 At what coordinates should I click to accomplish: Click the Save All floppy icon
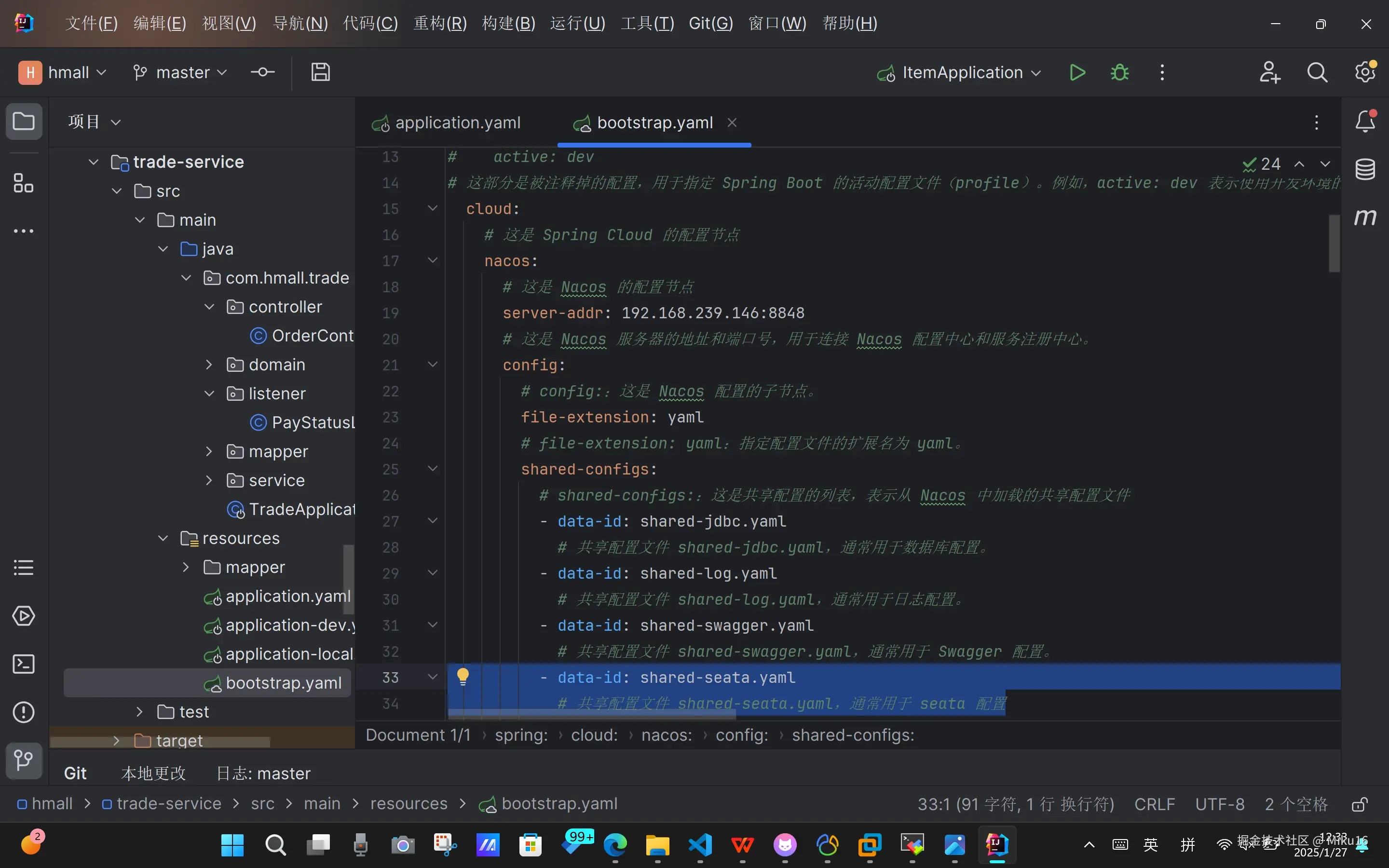pos(320,72)
